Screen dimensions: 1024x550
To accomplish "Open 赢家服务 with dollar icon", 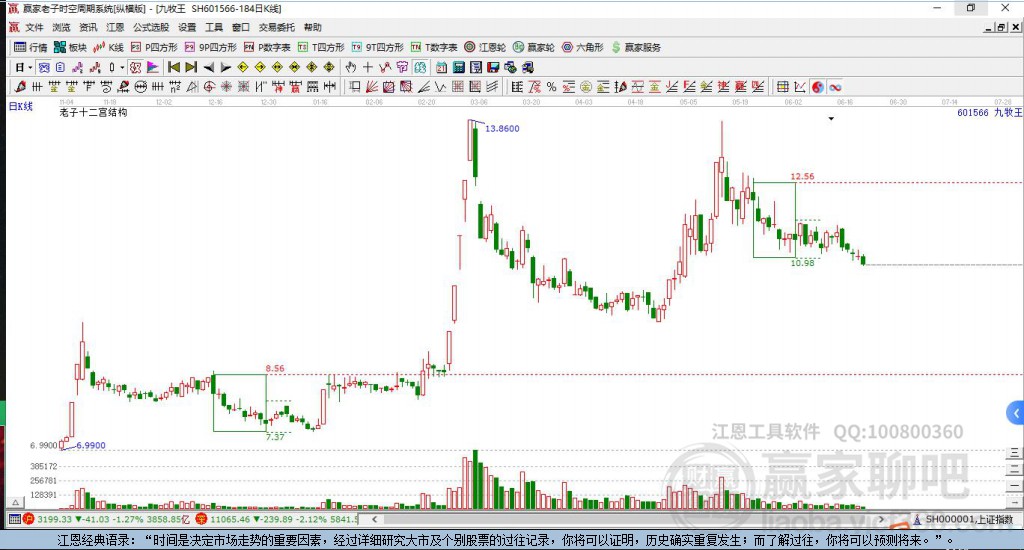I will point(636,47).
